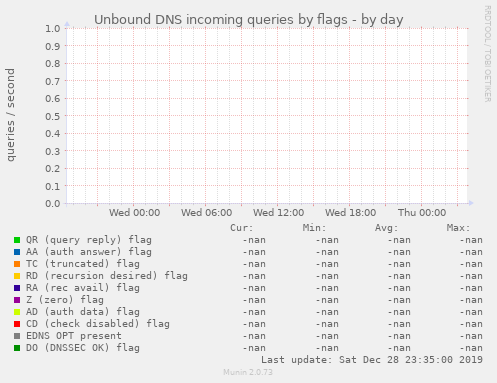Screen dimensions: 497x383
Task: Select the 'EDNS OPT present' legend label
Action: (74, 336)
